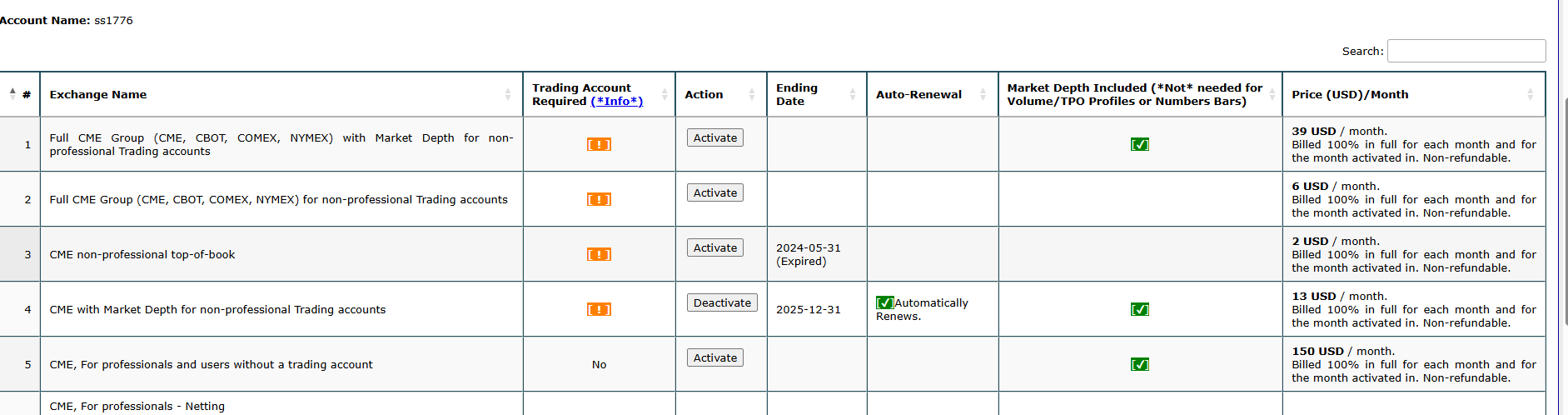Activate CME for professionals subscription

[x=715, y=357]
